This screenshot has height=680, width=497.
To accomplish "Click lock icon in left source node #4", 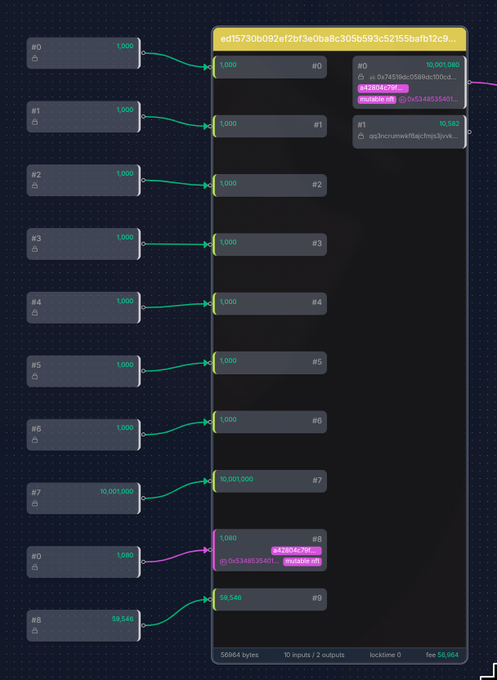I will (x=35, y=313).
